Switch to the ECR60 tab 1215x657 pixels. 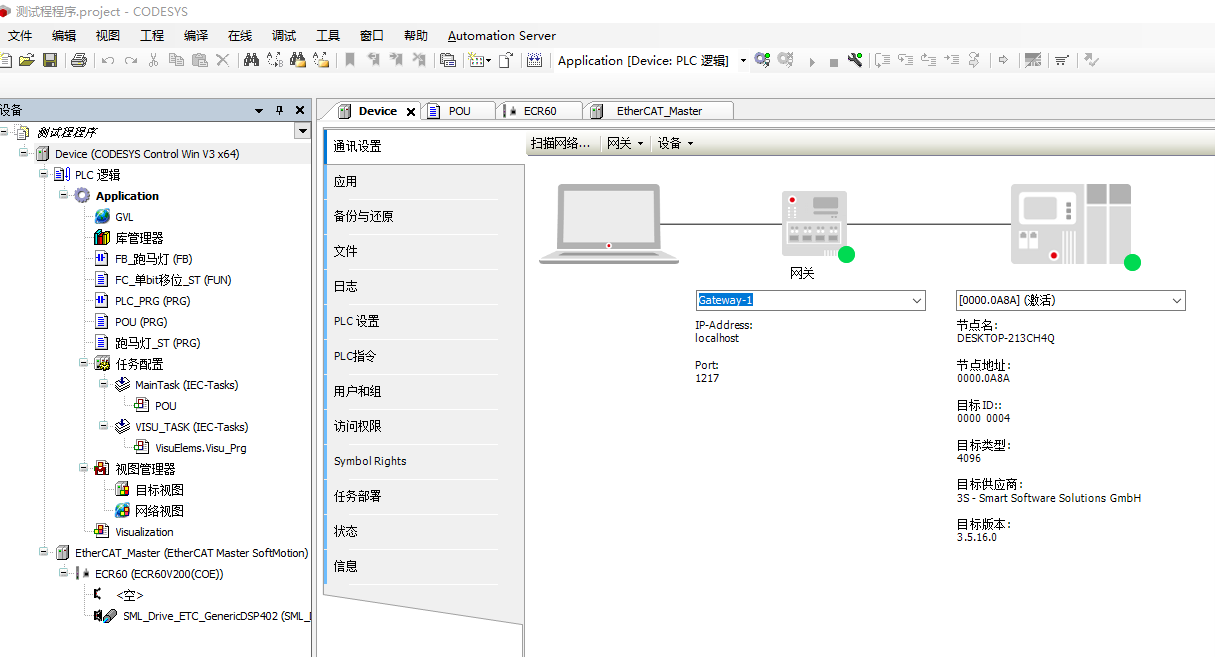coord(540,111)
